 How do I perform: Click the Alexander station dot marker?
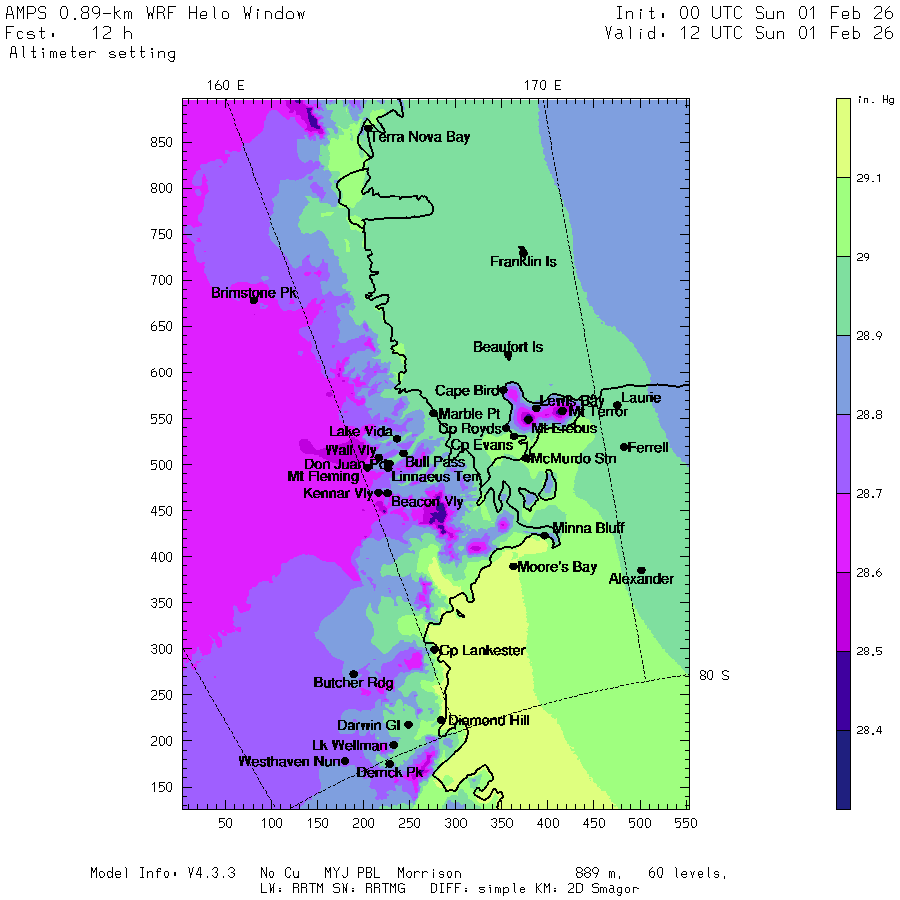tap(641, 571)
